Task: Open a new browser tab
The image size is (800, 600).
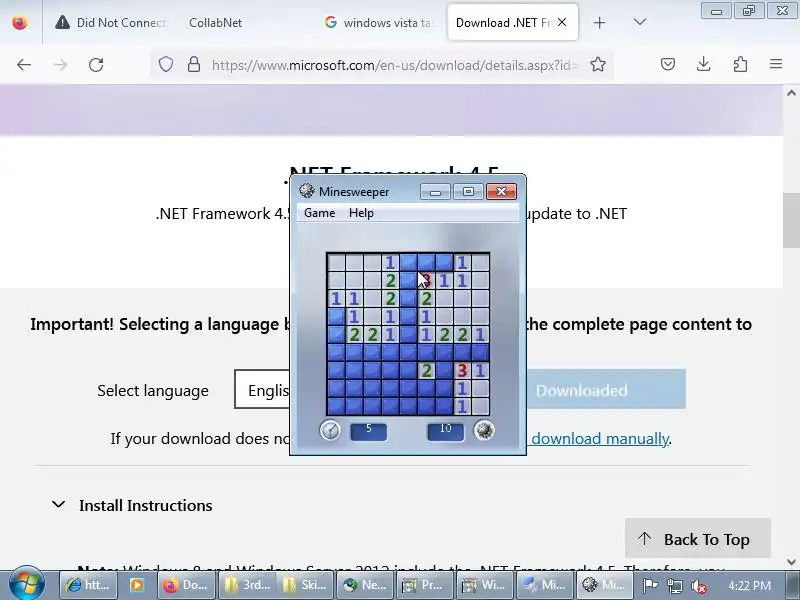Action: [599, 22]
